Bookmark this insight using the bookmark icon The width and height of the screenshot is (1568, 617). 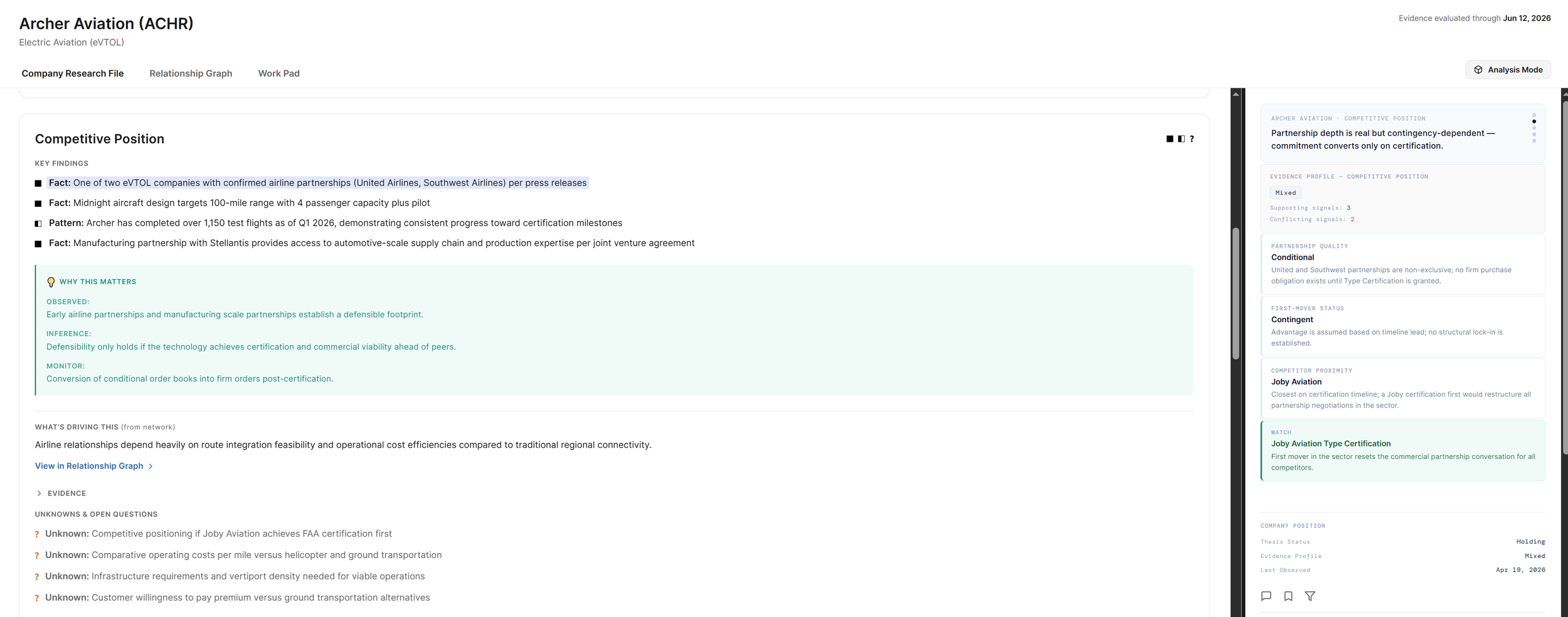tap(1288, 596)
